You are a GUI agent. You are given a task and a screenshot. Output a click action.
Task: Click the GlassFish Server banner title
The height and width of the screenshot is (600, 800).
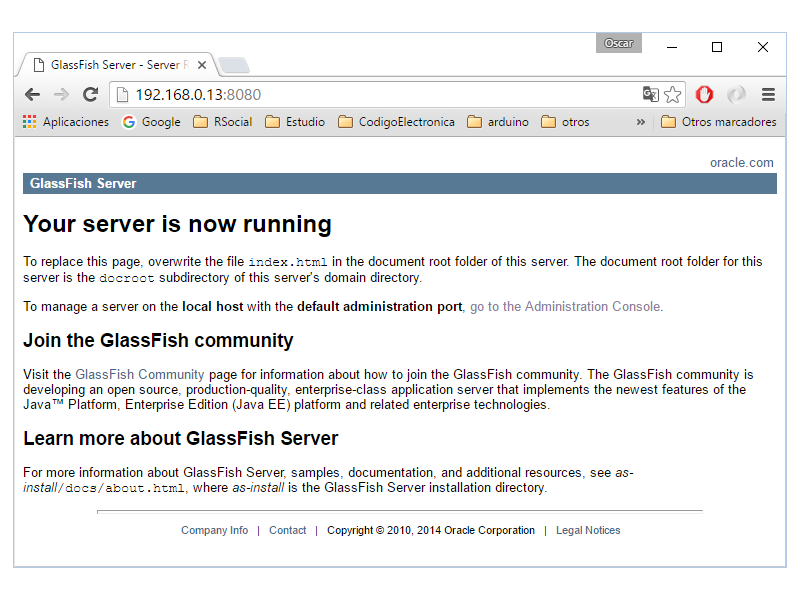click(83, 184)
